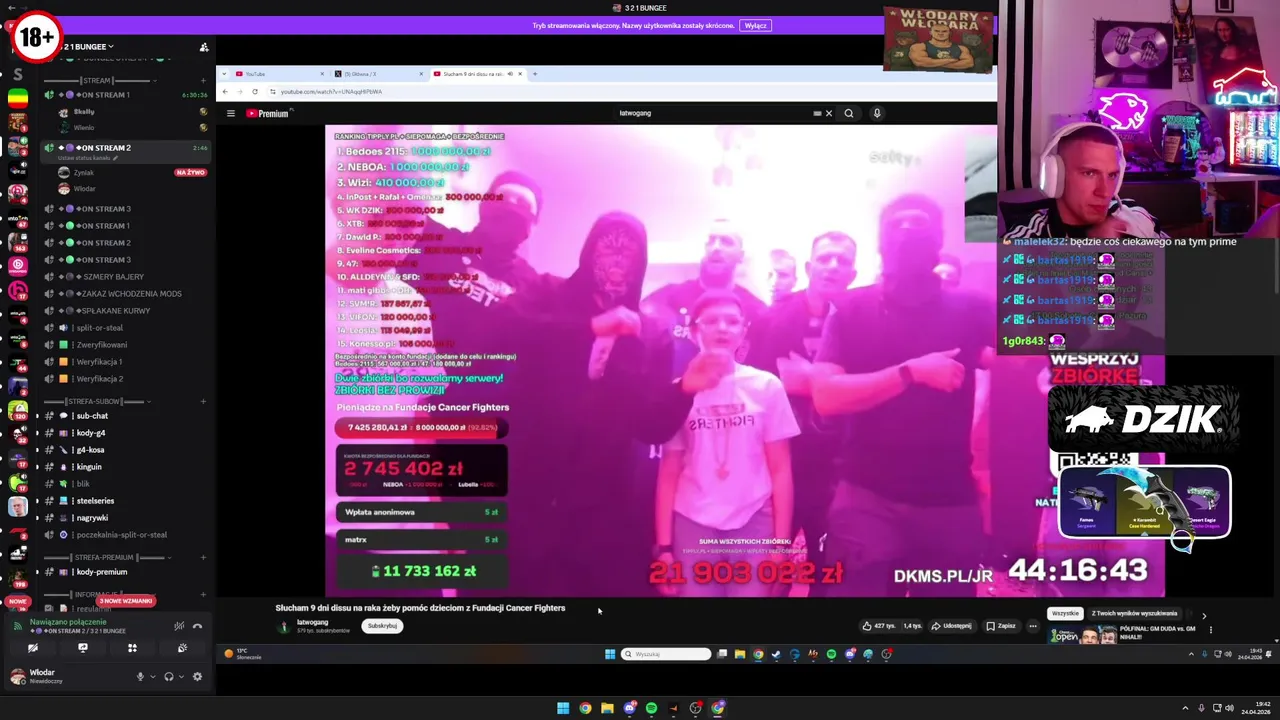Screen dimensions: 1280x720
Task: Open Discord user settings gear
Action: point(197,677)
